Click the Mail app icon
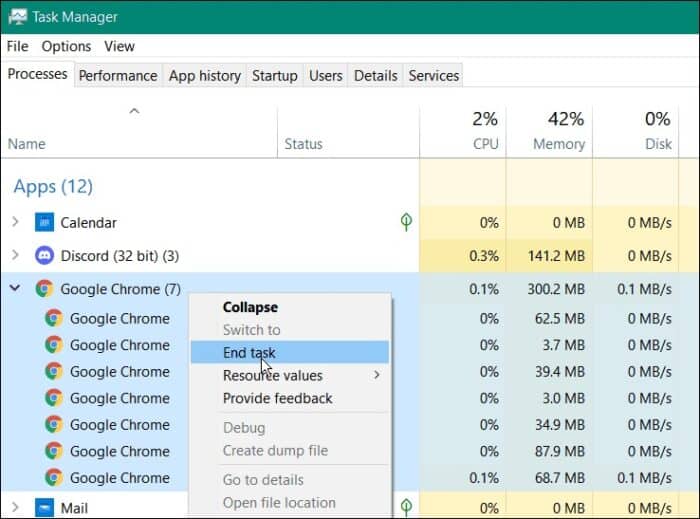The width and height of the screenshot is (700, 519). (44, 508)
